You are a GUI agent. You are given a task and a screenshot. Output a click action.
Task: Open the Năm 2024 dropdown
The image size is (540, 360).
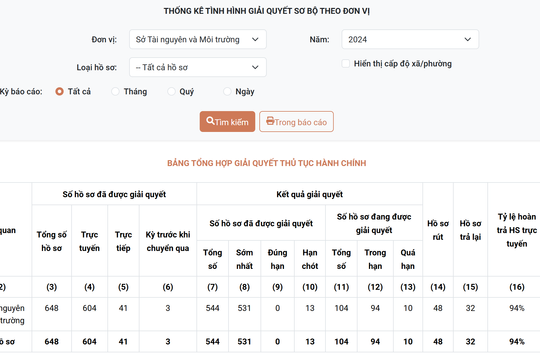click(x=410, y=39)
